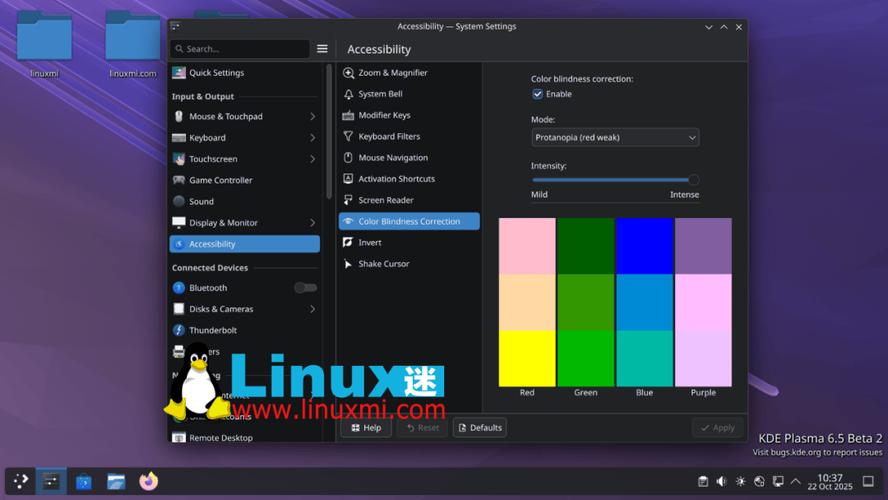Open Thunderbolt settings

[x=245, y=330]
